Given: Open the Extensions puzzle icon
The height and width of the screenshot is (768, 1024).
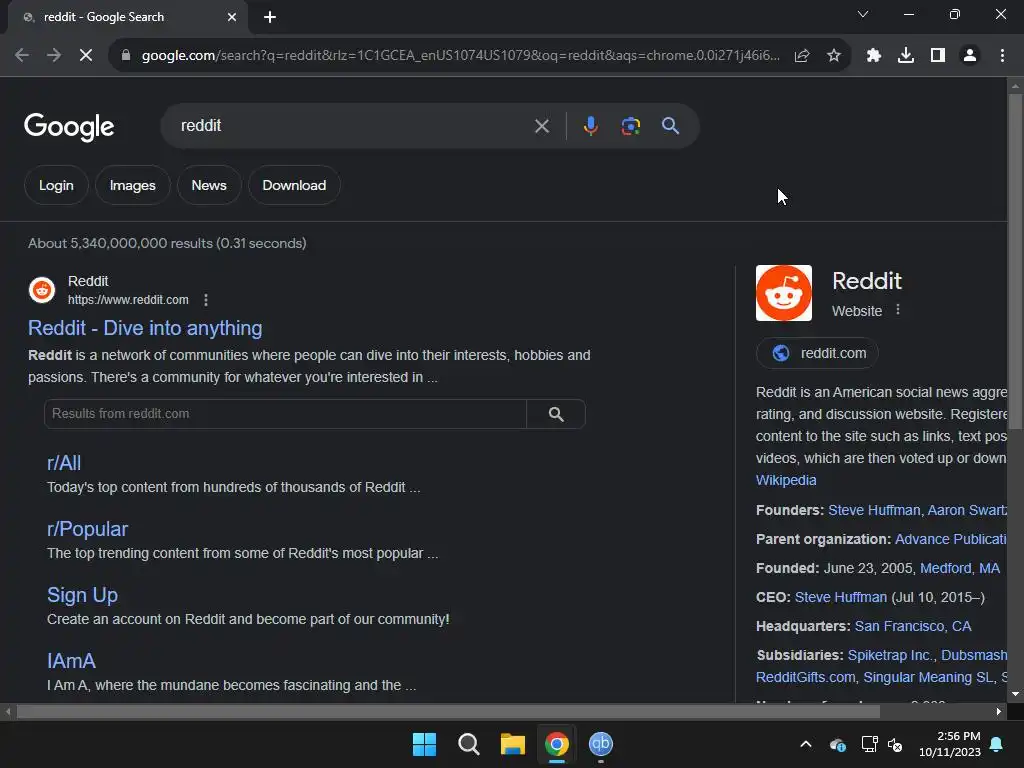Looking at the screenshot, I should (x=874, y=56).
